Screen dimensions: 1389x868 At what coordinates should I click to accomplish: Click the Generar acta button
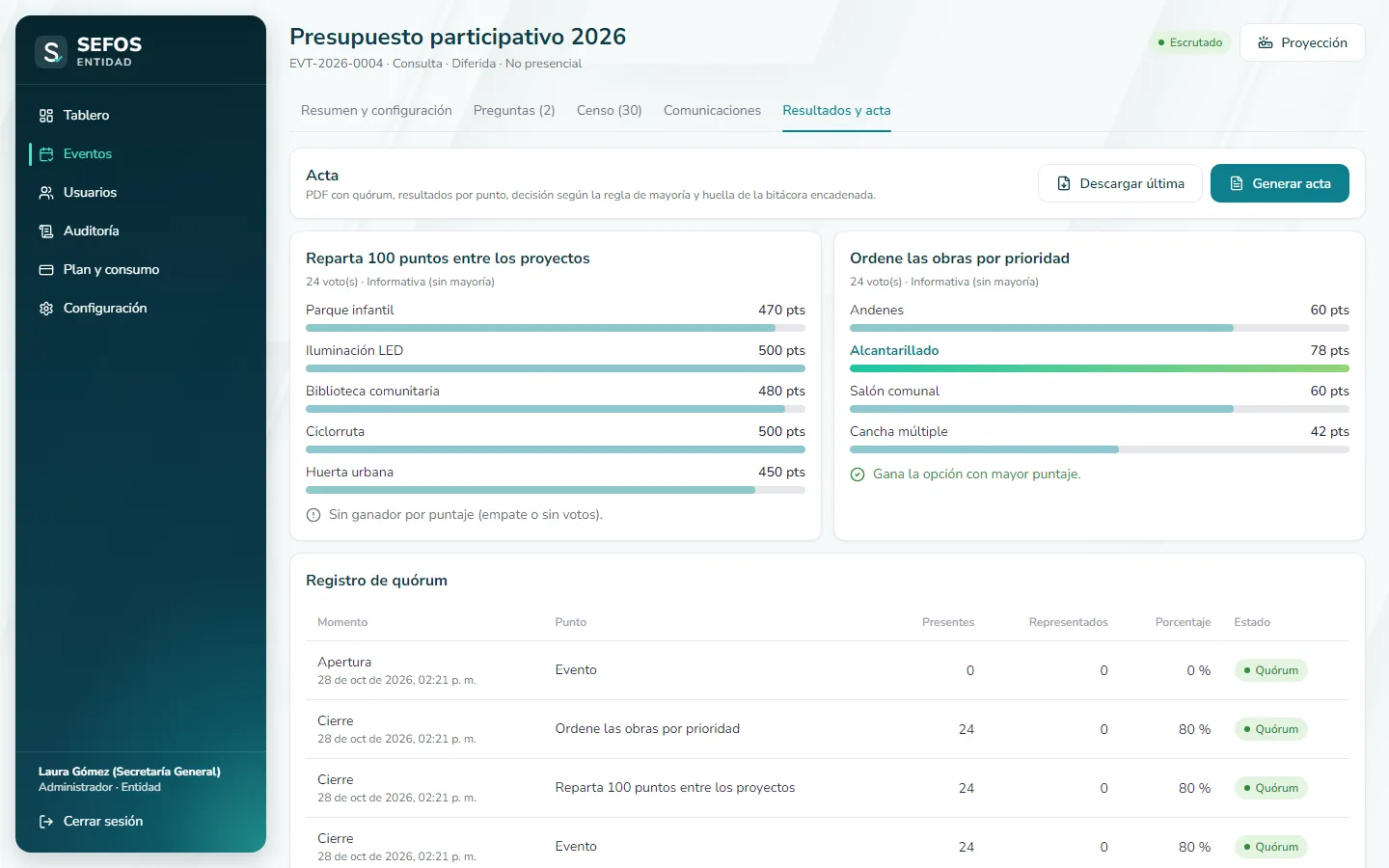(x=1280, y=183)
